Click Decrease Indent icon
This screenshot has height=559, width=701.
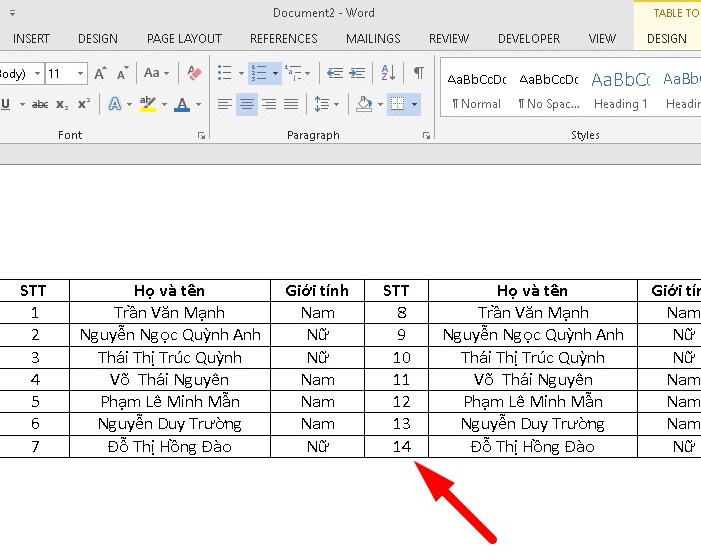coord(335,73)
